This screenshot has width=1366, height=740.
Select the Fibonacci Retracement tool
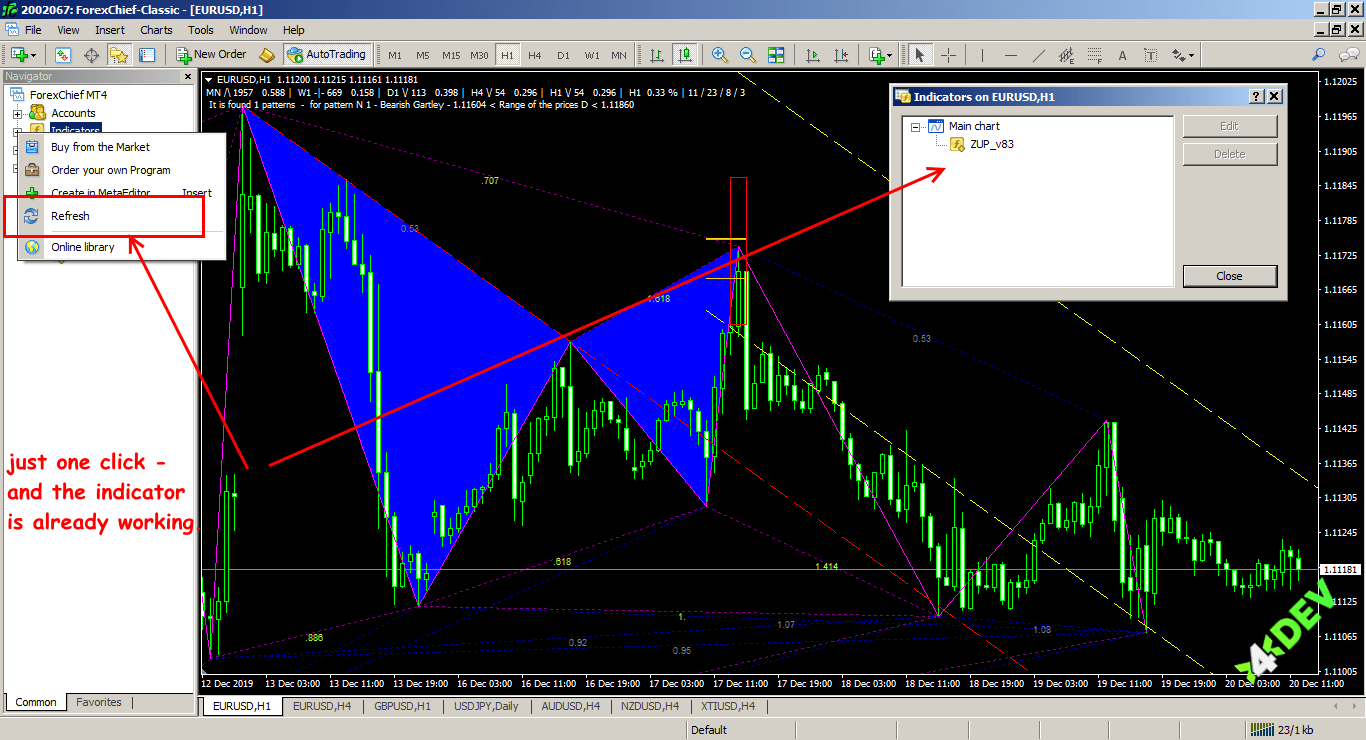tap(1095, 55)
